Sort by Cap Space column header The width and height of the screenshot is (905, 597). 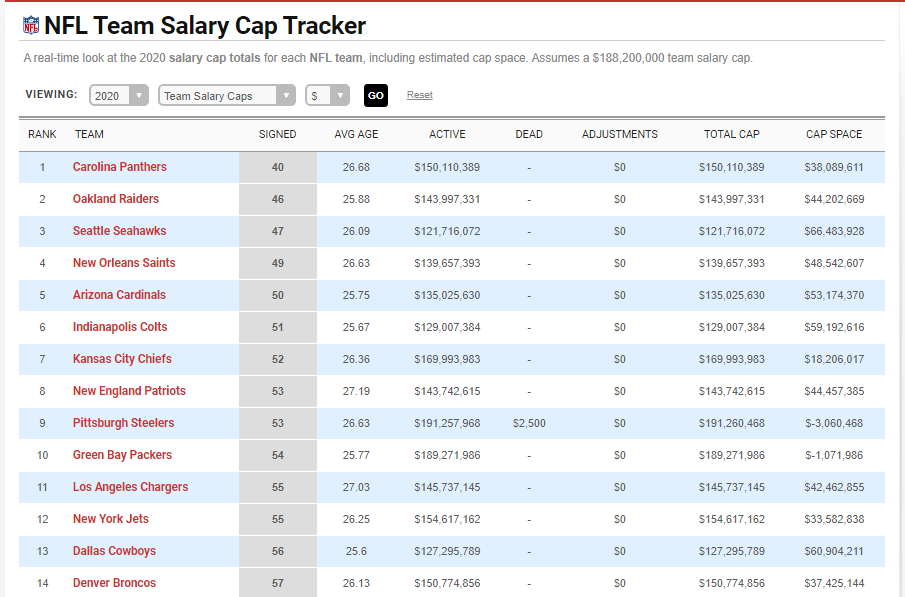(833, 134)
